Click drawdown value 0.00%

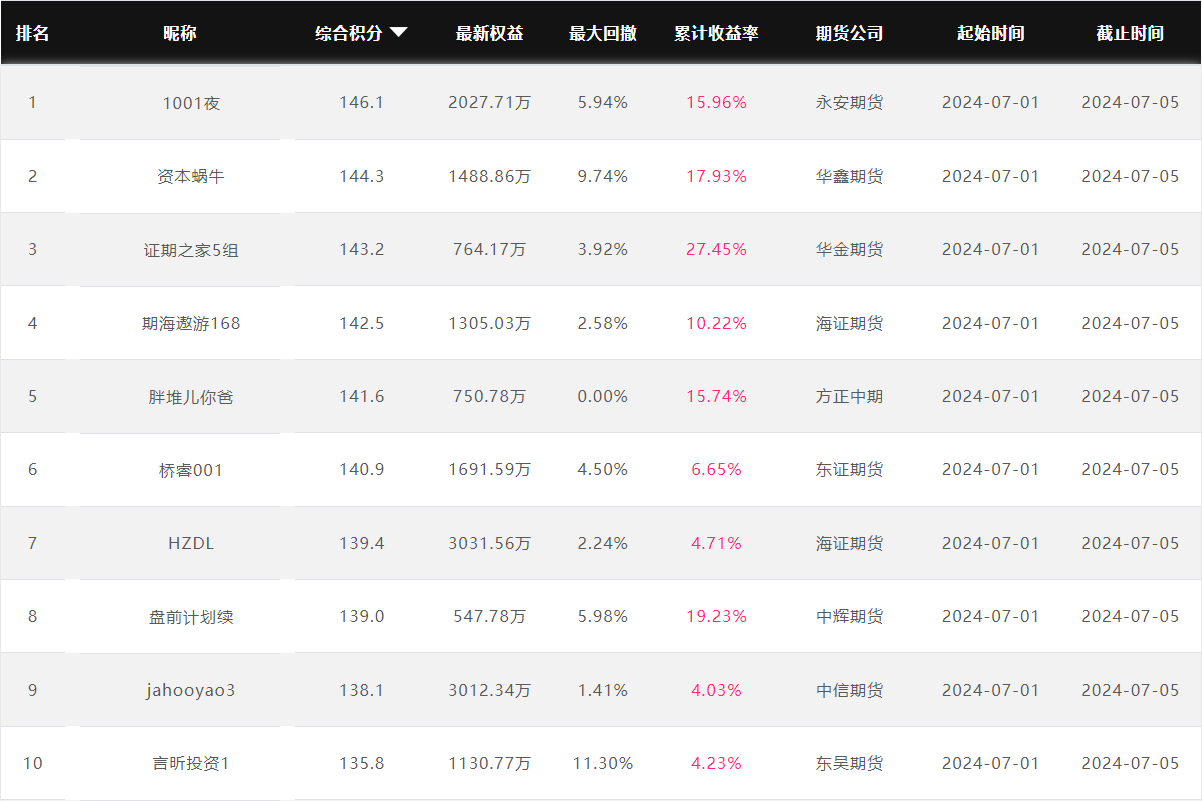(x=603, y=396)
